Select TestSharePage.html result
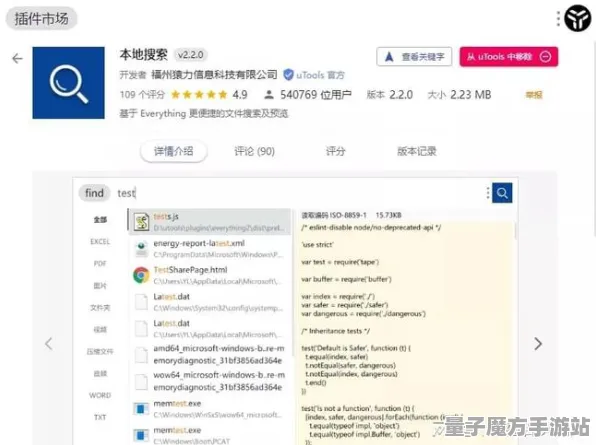Viewport: 596px width, 445px height. pos(210,275)
